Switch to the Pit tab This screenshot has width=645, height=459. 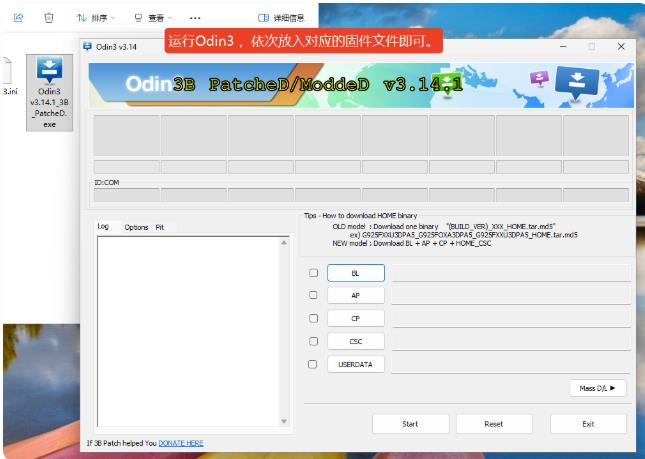pyautogui.click(x=160, y=227)
